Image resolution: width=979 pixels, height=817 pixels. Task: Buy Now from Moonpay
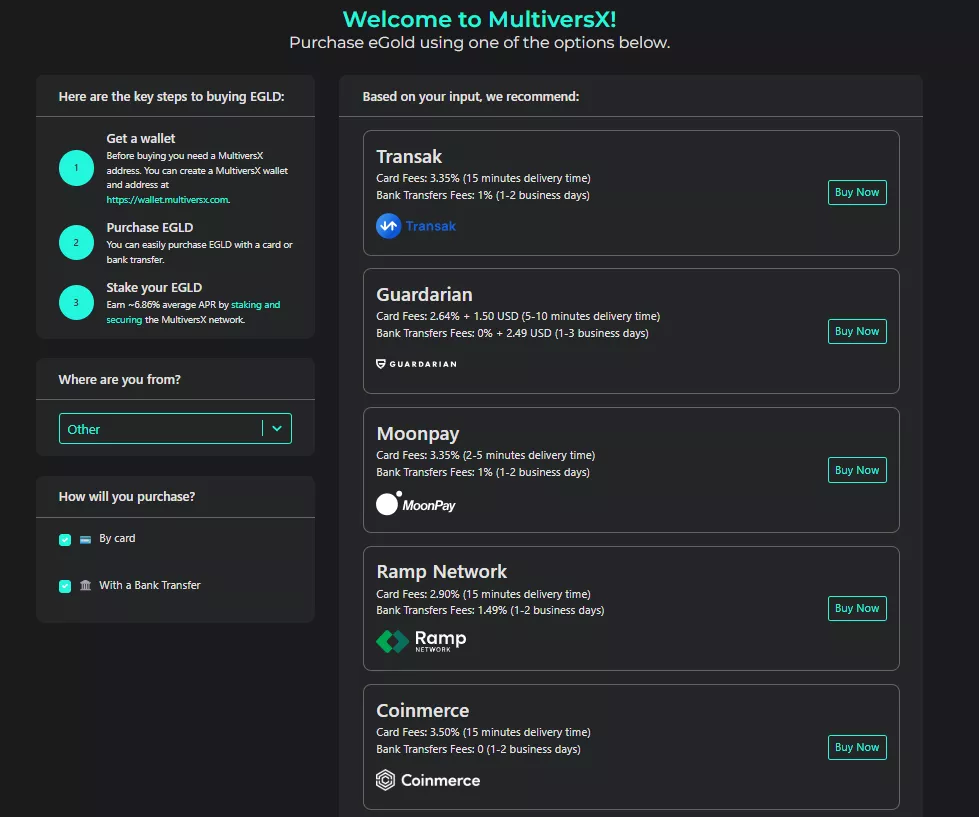click(857, 470)
